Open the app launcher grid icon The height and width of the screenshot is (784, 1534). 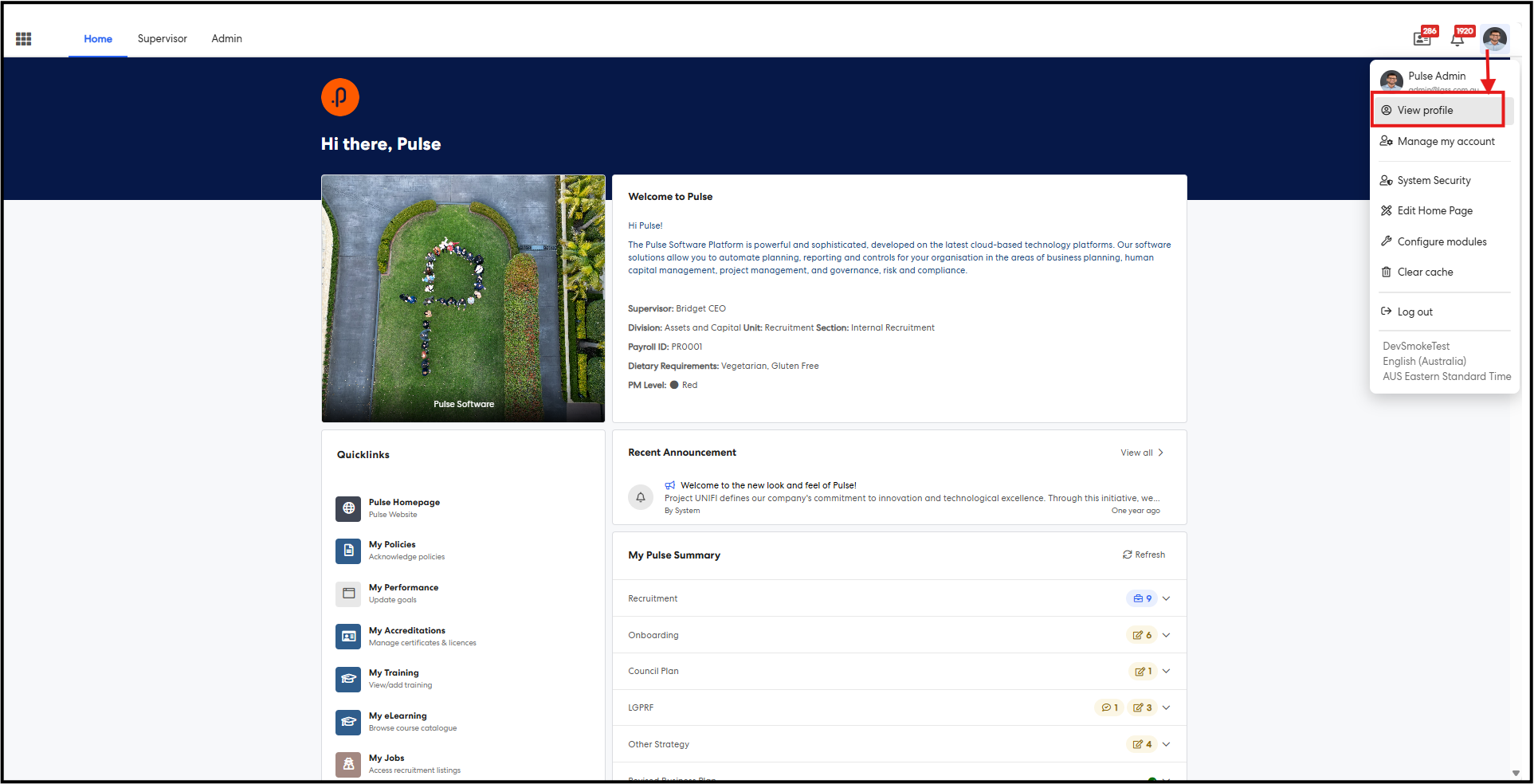[x=23, y=39]
